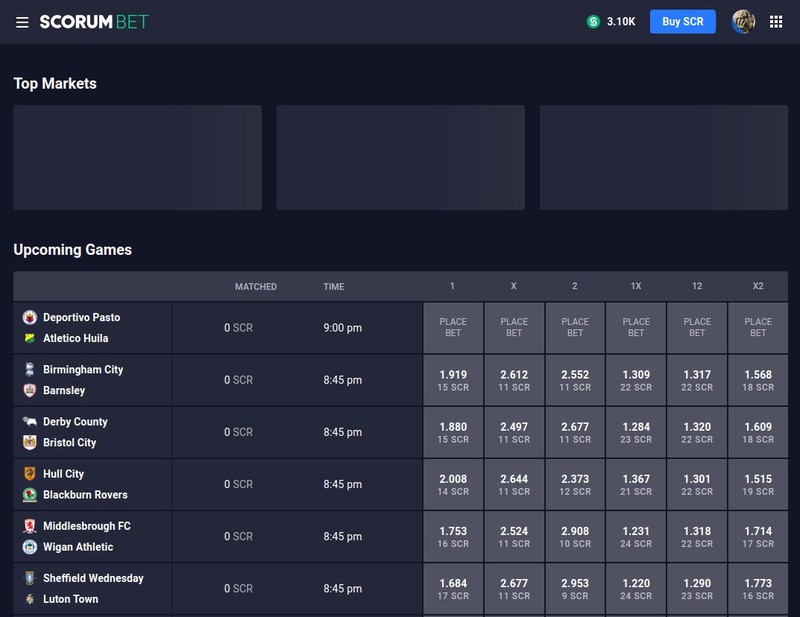Select Birmingham X2 odds 1.568

(x=758, y=380)
